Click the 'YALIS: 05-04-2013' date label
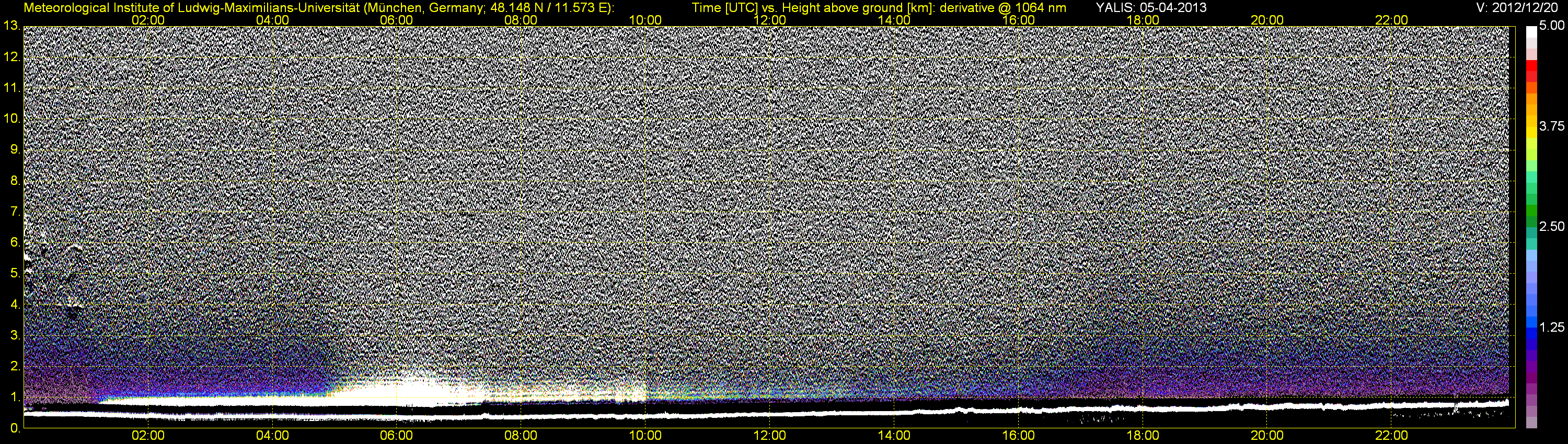This screenshot has width=1568, height=444. [1151, 7]
